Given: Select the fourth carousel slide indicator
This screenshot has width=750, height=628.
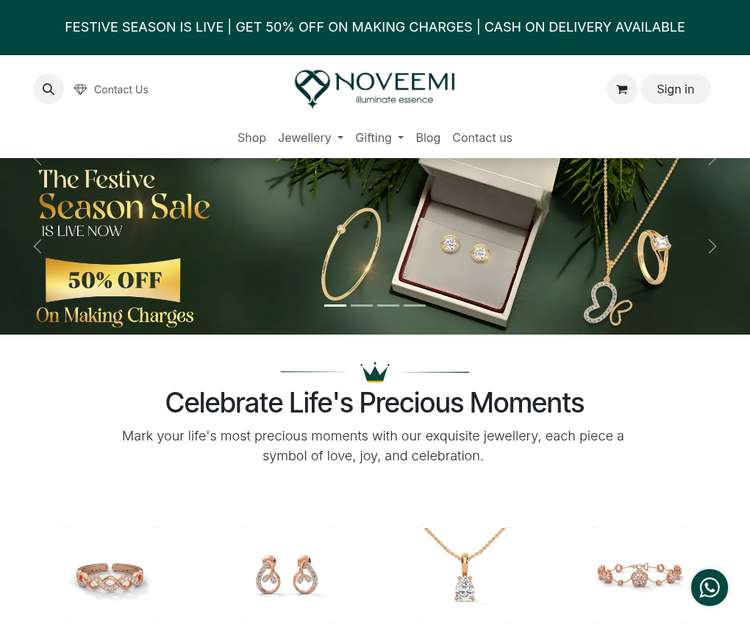Looking at the screenshot, I should coord(414,305).
